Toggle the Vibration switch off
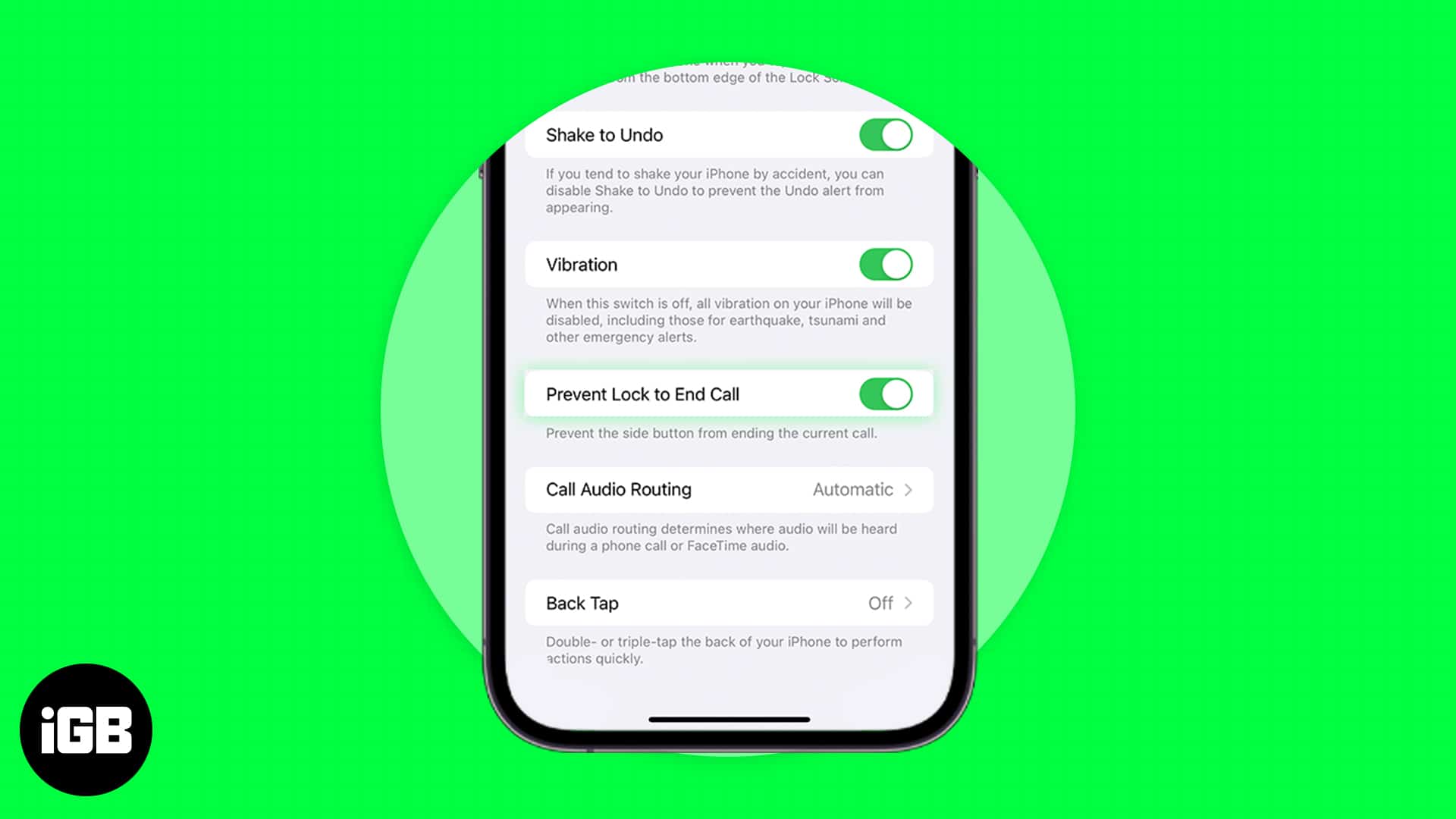This screenshot has width=1456, height=819. click(886, 264)
